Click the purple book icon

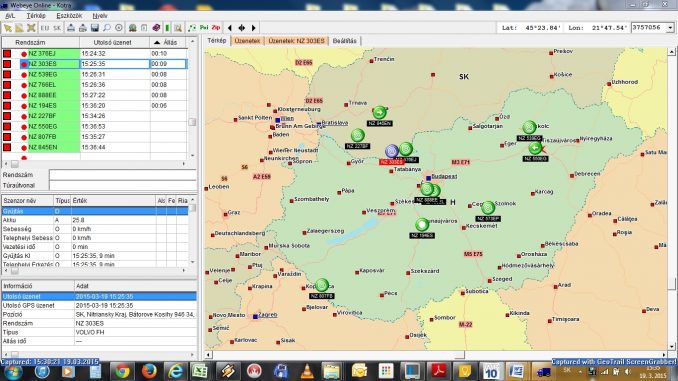[x=156, y=28]
